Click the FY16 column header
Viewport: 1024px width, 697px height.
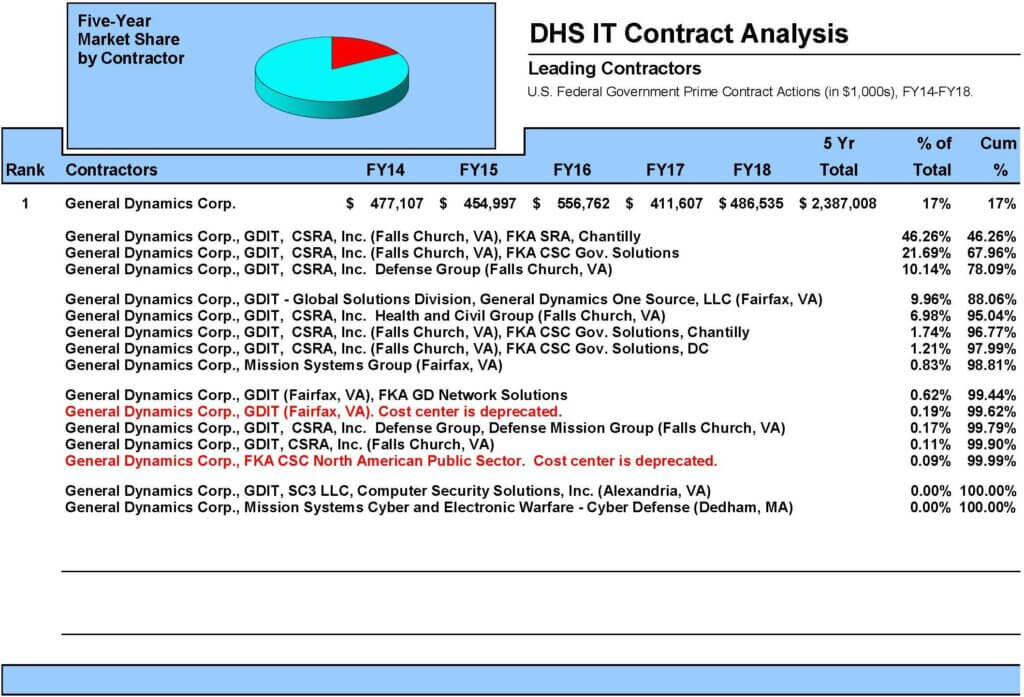pos(572,170)
